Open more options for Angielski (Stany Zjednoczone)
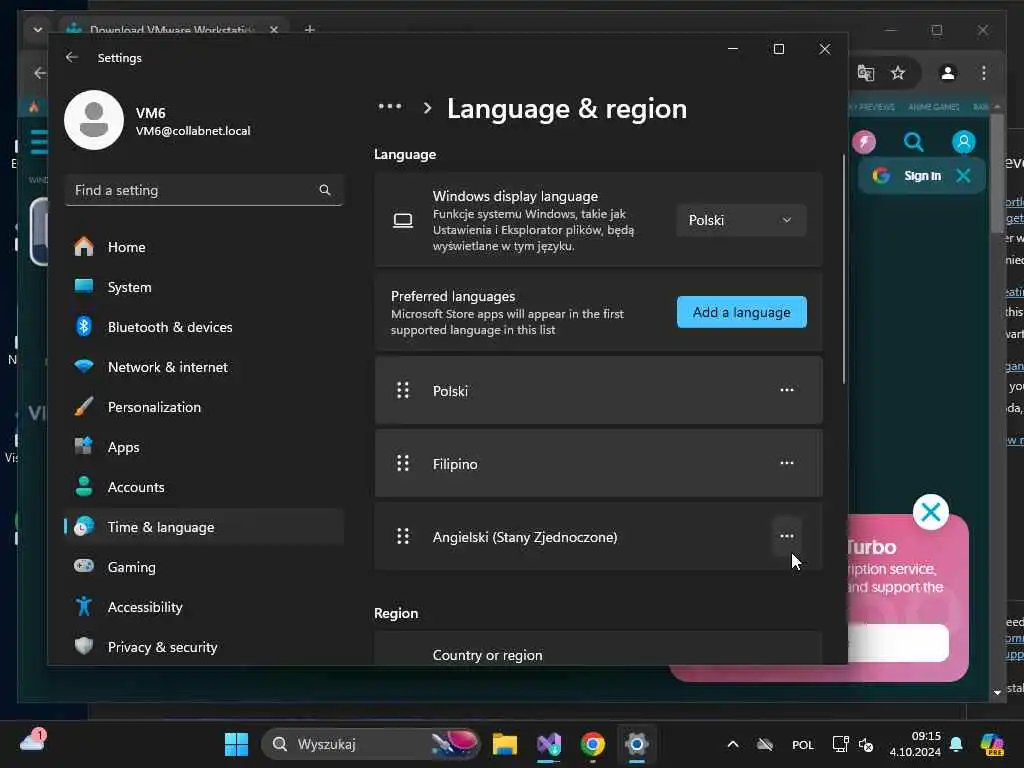This screenshot has height=768, width=1024. tap(787, 537)
